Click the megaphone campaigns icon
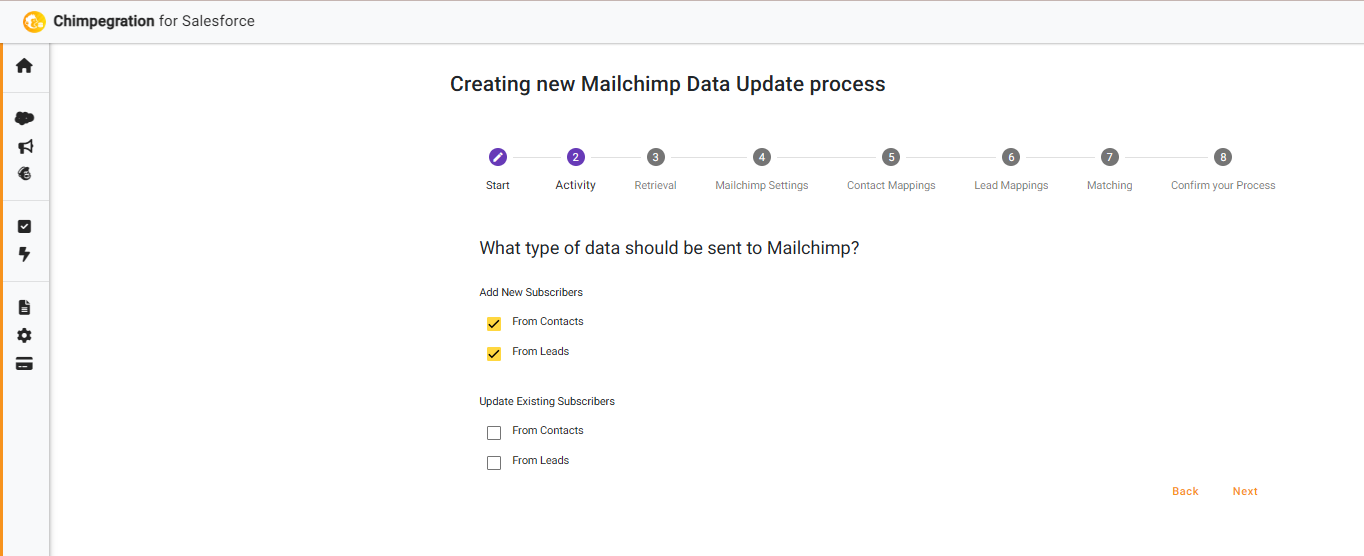This screenshot has height=556, width=1364. click(x=25, y=146)
